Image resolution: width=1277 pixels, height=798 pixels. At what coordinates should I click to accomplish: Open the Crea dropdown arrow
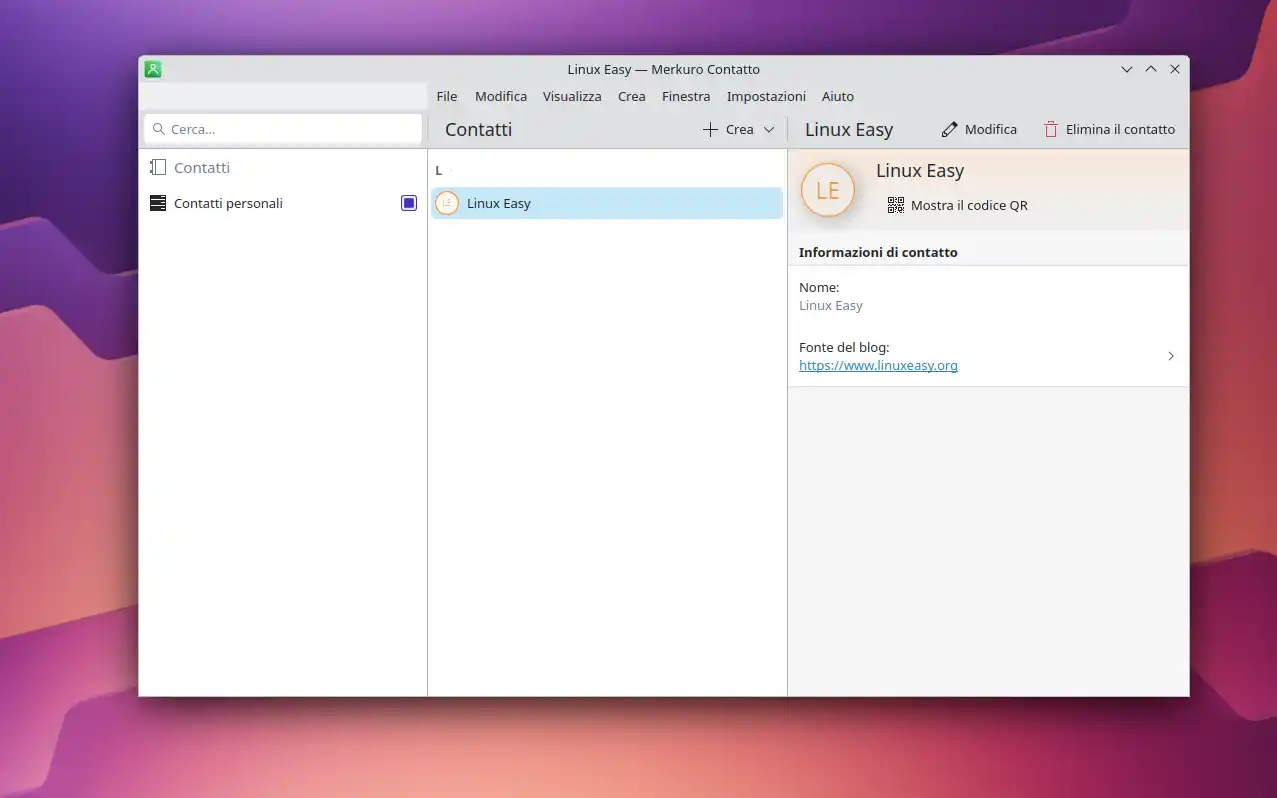pyautogui.click(x=769, y=129)
